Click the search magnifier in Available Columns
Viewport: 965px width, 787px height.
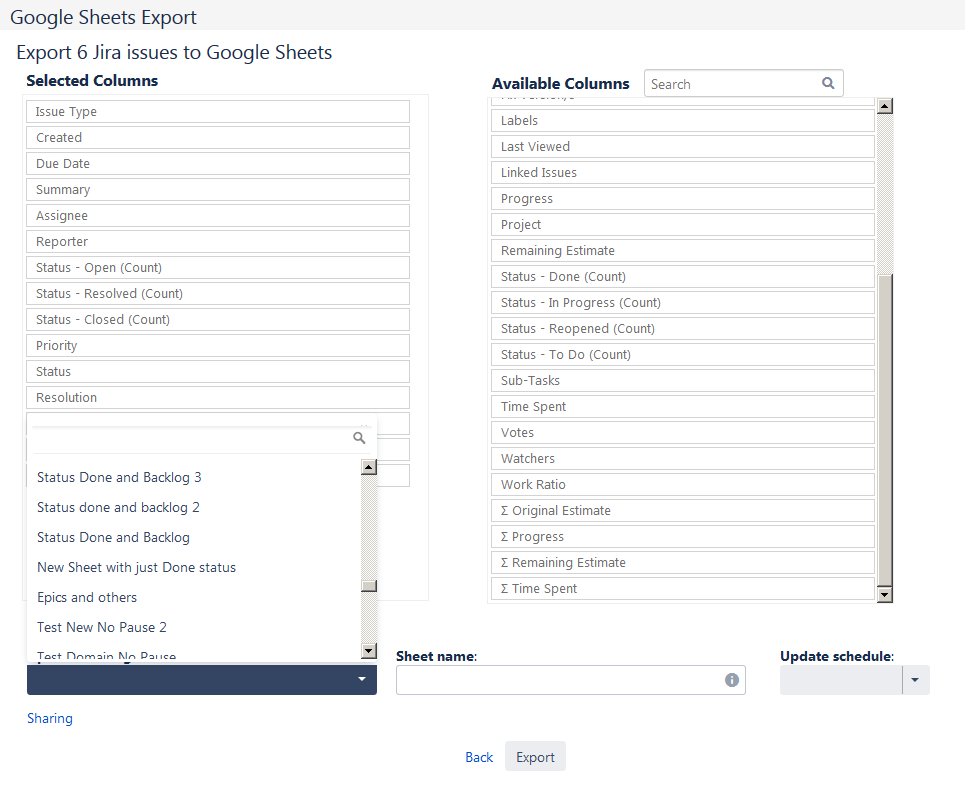(x=828, y=84)
